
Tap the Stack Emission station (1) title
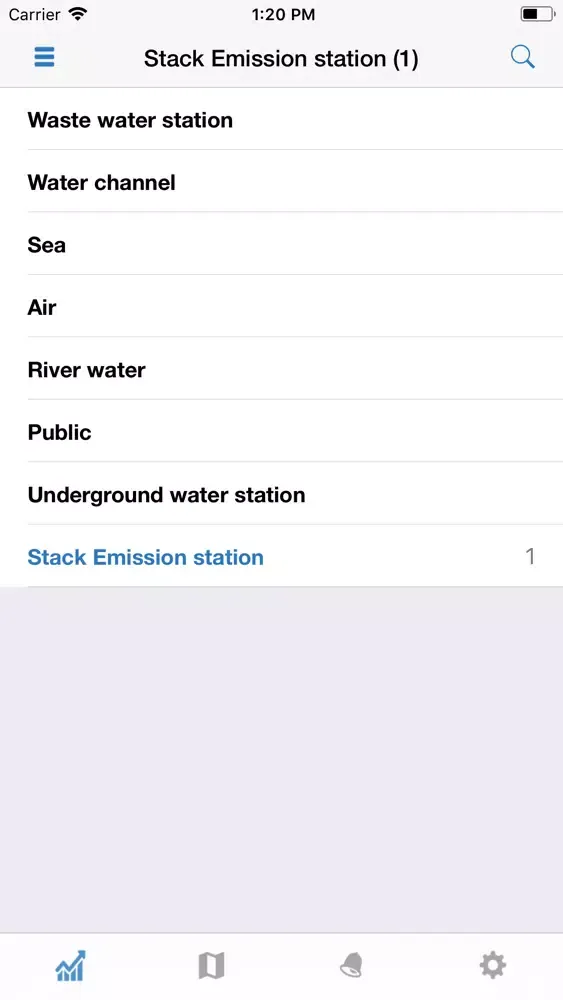click(x=281, y=59)
